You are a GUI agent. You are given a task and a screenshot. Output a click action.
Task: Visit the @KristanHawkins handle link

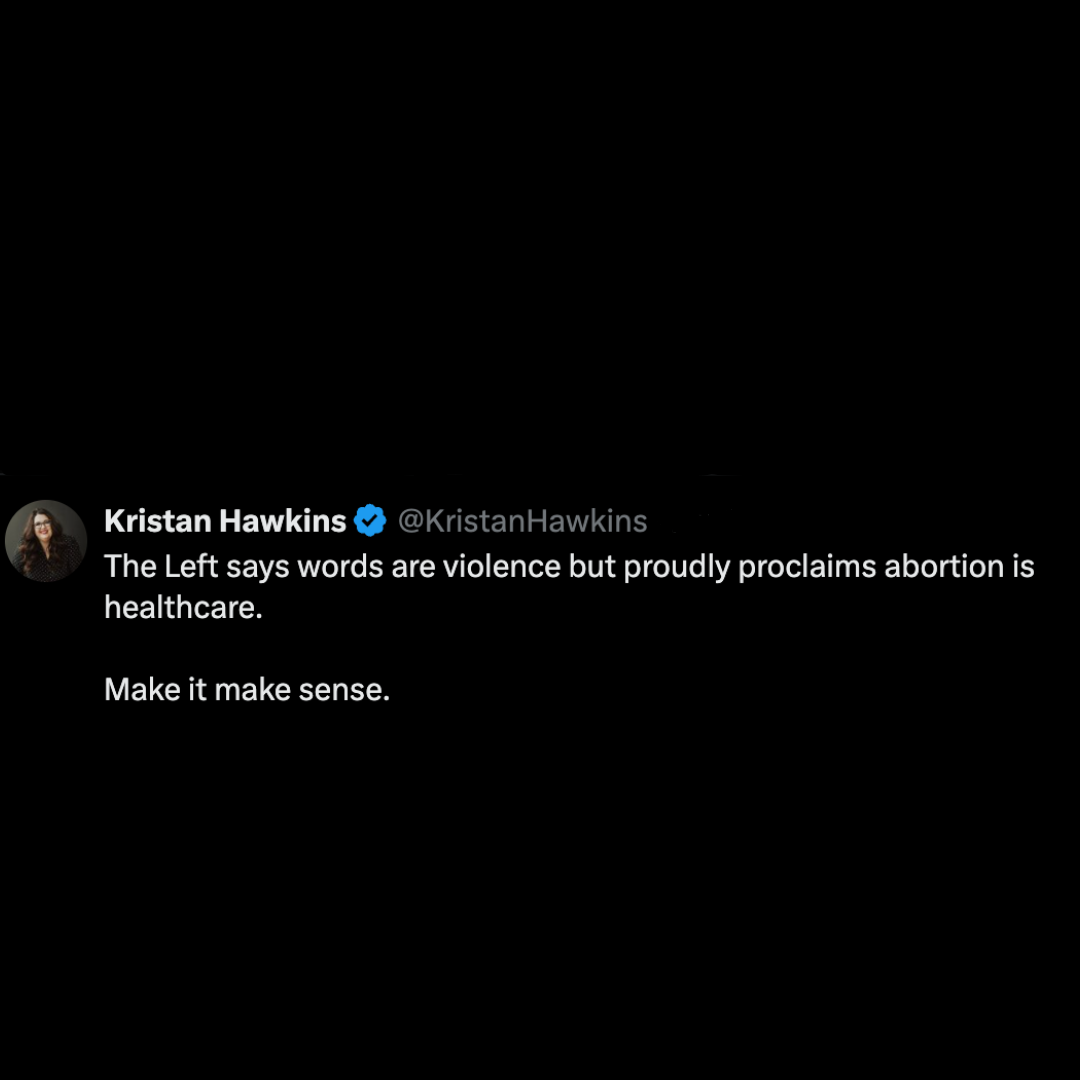point(523,521)
